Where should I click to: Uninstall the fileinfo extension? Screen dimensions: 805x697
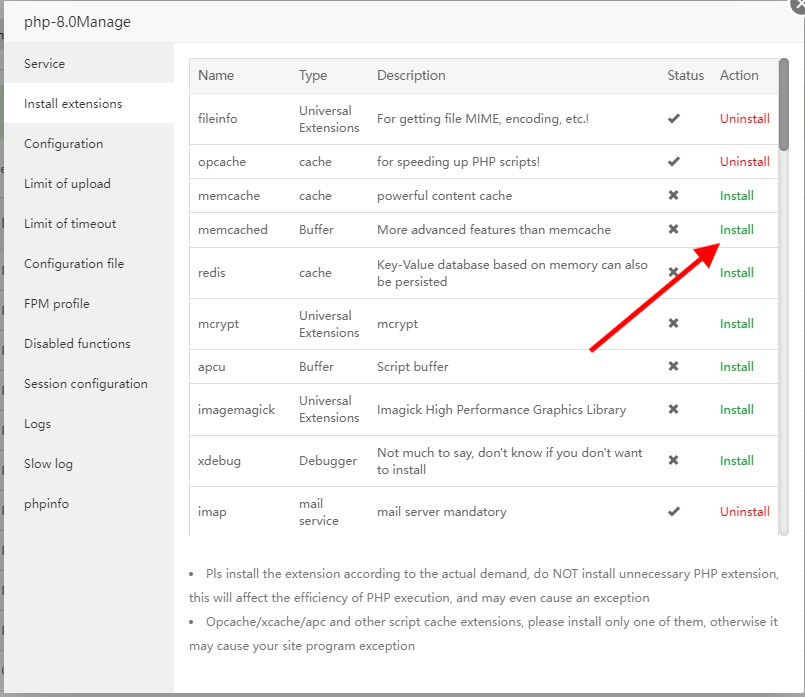pos(744,119)
